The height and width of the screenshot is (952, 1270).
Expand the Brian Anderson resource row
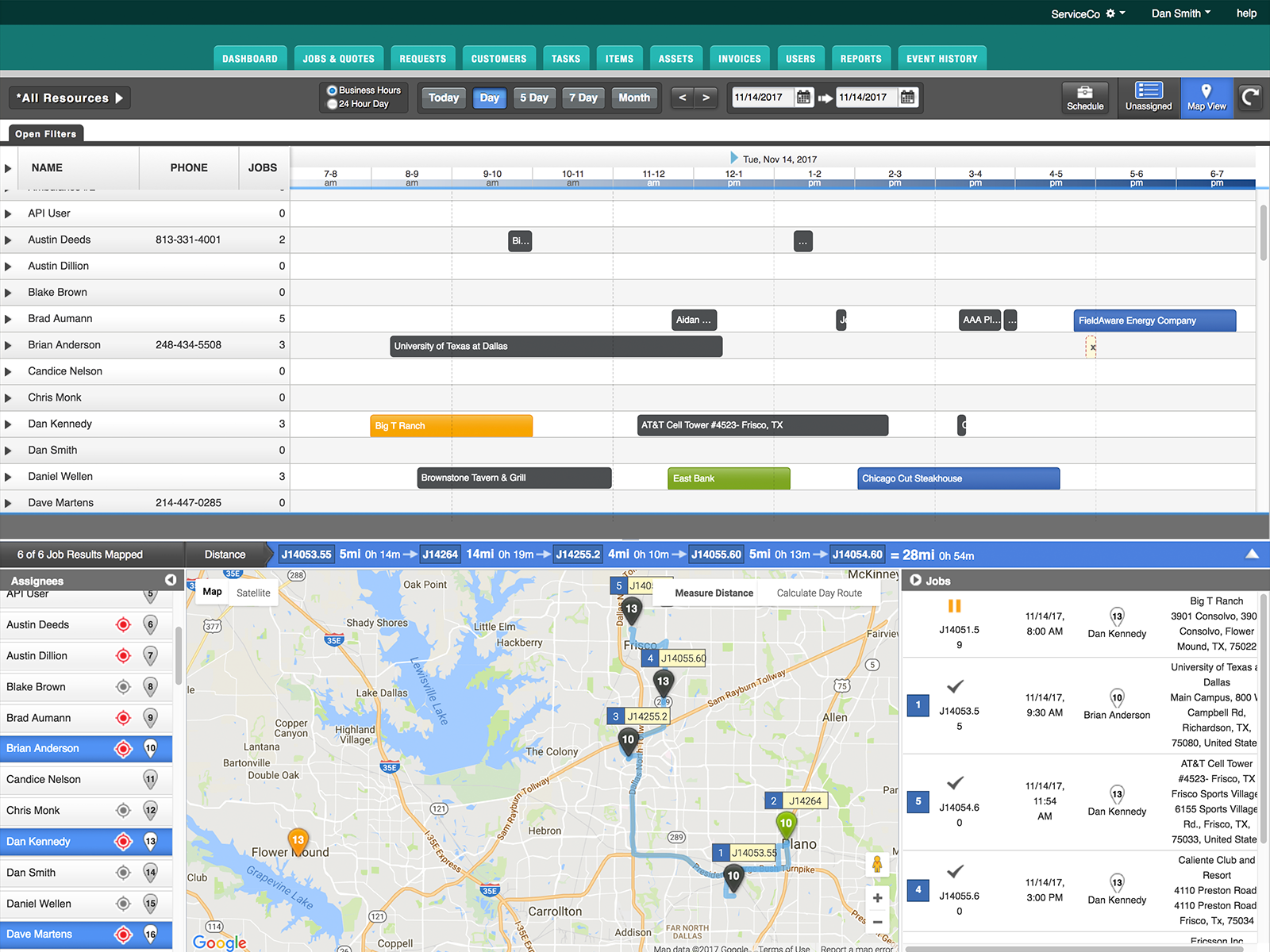tap(8, 345)
